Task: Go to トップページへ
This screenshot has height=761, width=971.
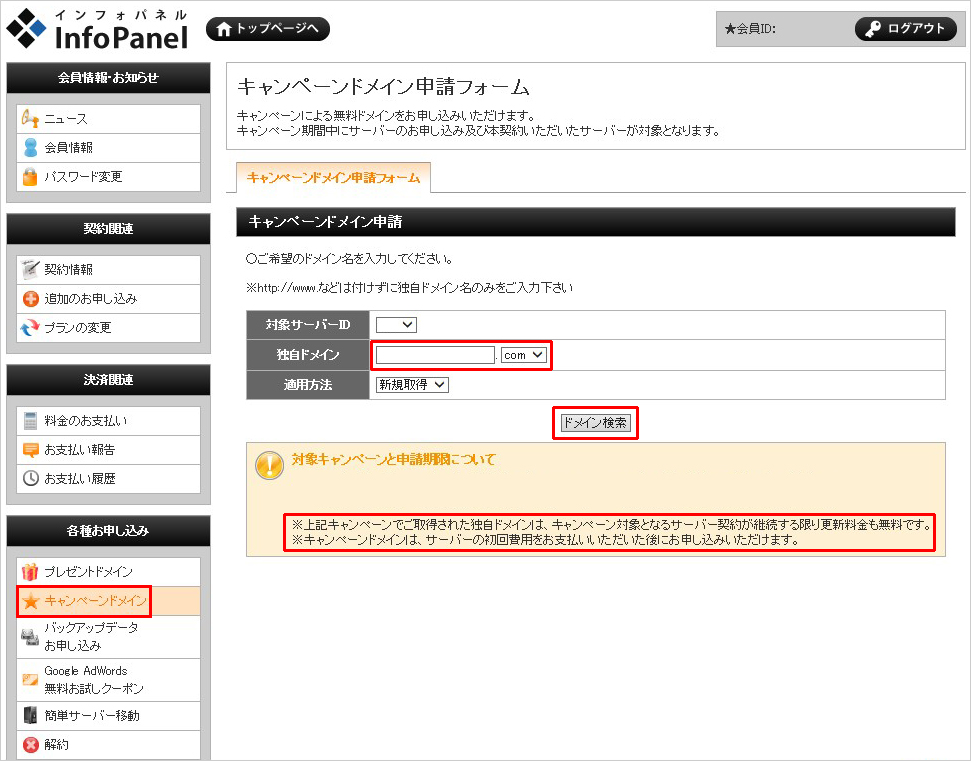Action: (x=267, y=29)
